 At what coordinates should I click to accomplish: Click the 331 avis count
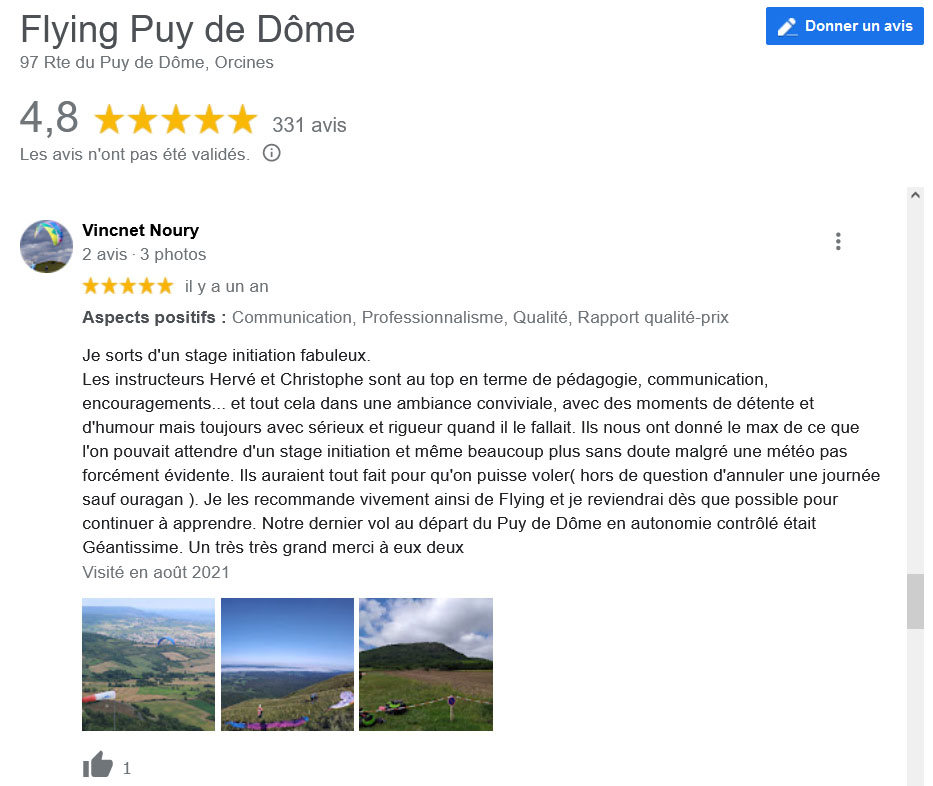tap(309, 125)
